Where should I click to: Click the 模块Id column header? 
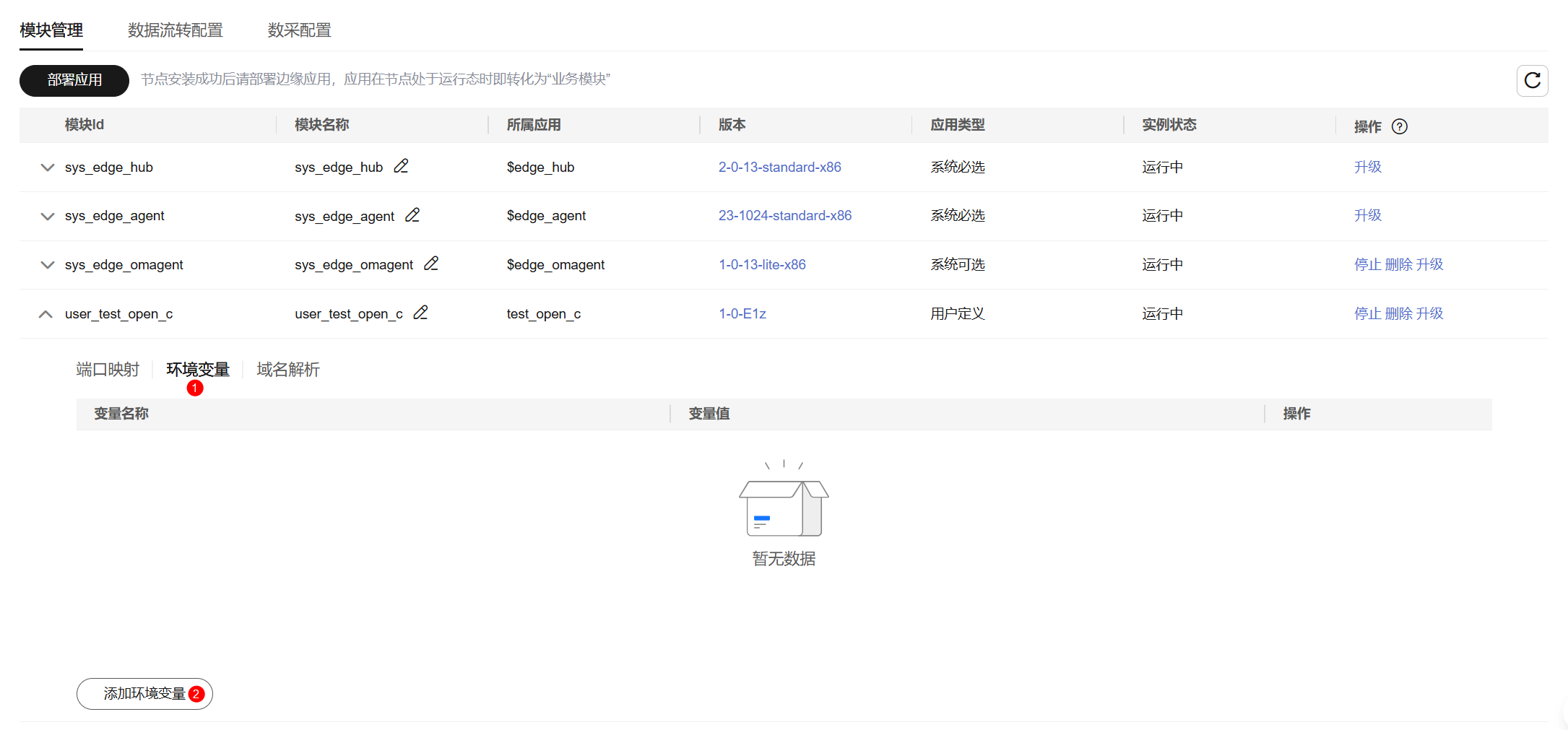click(x=85, y=124)
